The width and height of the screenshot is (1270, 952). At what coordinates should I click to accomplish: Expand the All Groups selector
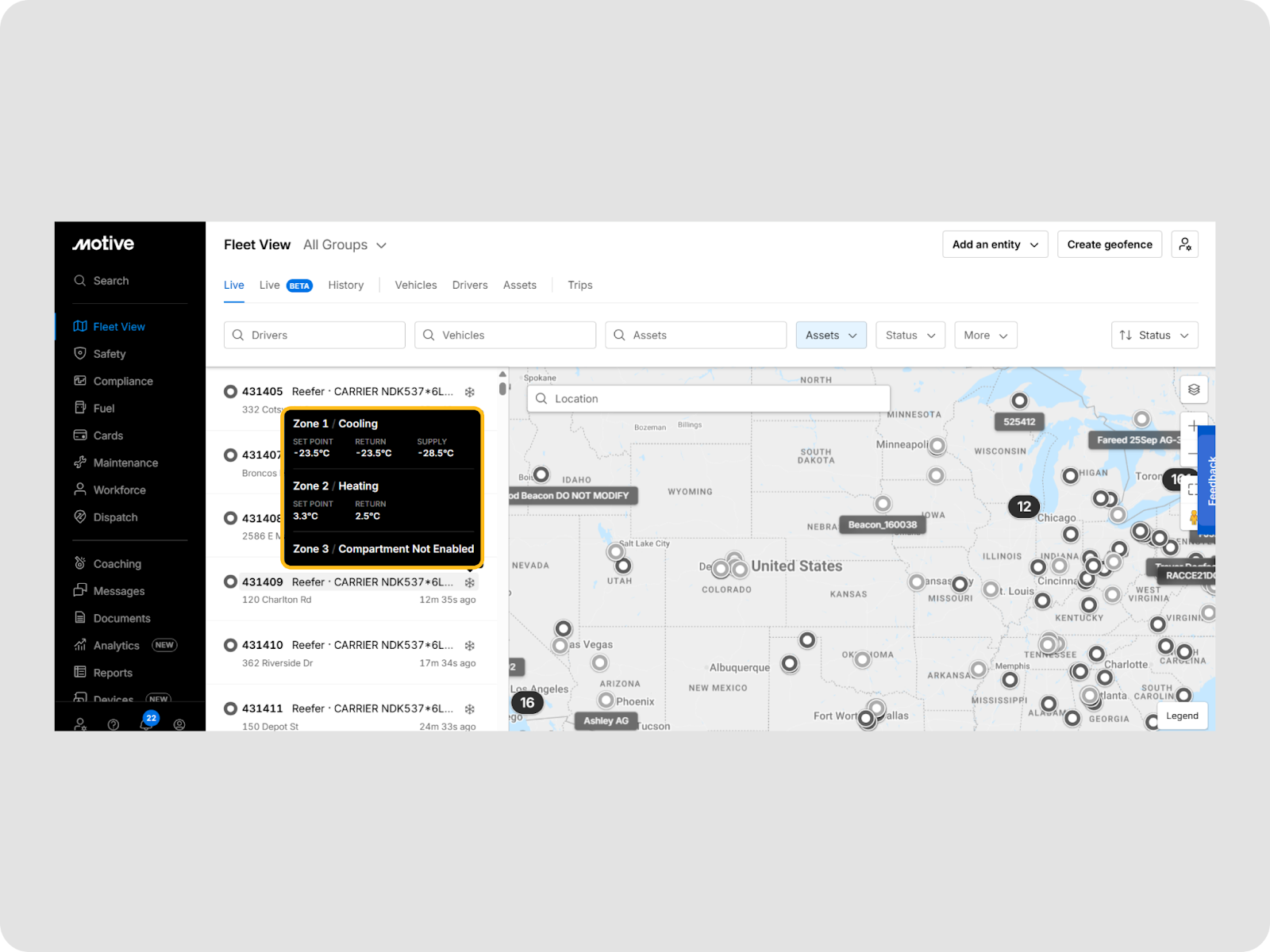(344, 245)
